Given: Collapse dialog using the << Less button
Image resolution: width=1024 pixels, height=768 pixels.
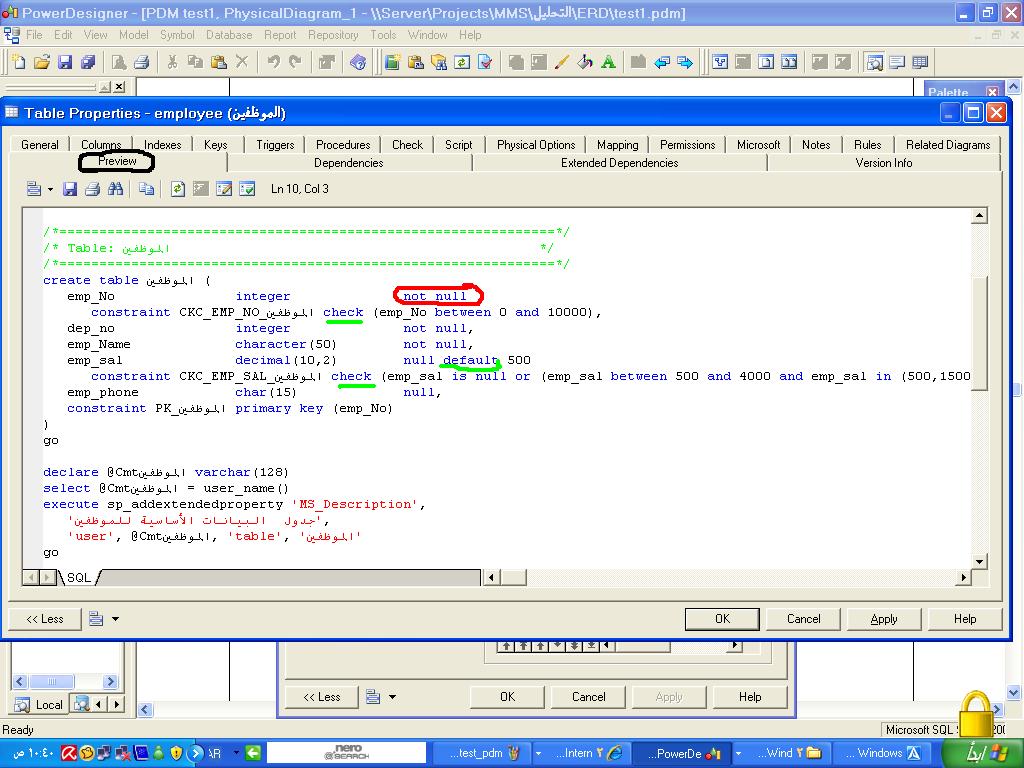Looking at the screenshot, I should point(45,619).
